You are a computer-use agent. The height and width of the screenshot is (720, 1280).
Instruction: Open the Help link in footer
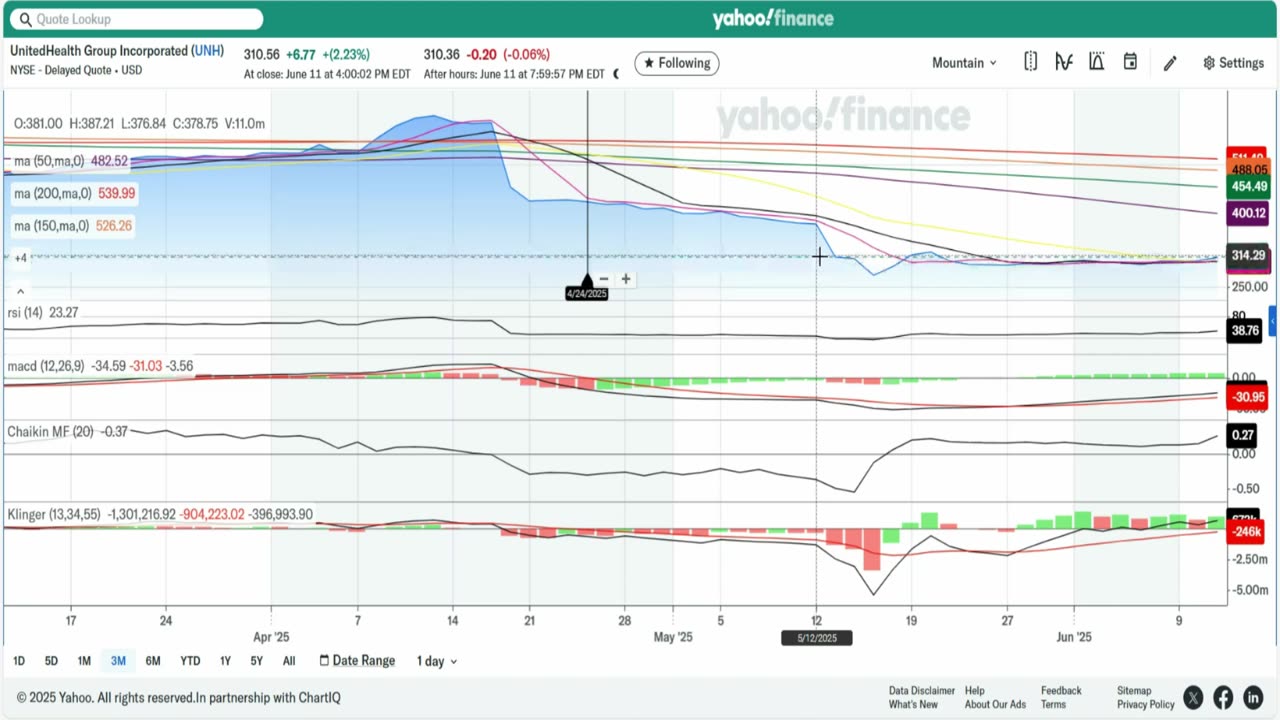(x=975, y=690)
